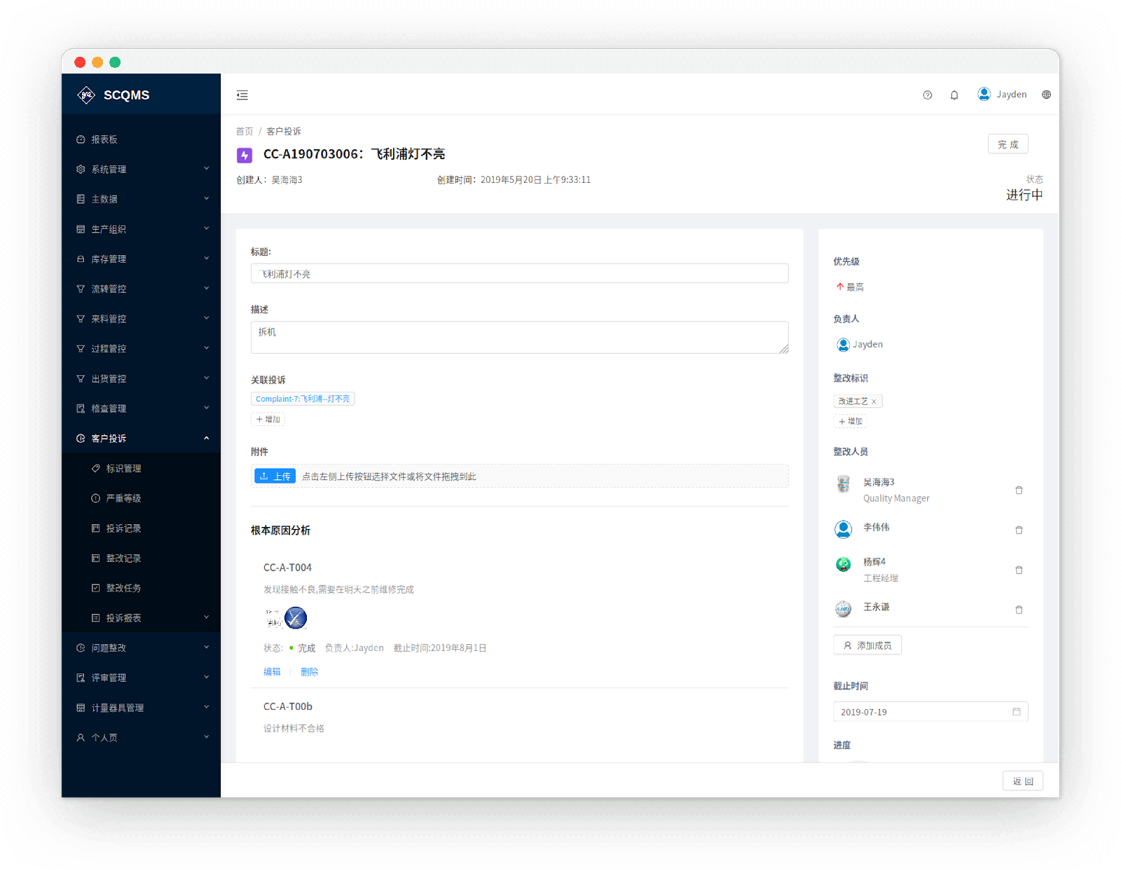Collapse the sidebar with menu fold icon
This screenshot has height=871, width=1121.
click(242, 95)
